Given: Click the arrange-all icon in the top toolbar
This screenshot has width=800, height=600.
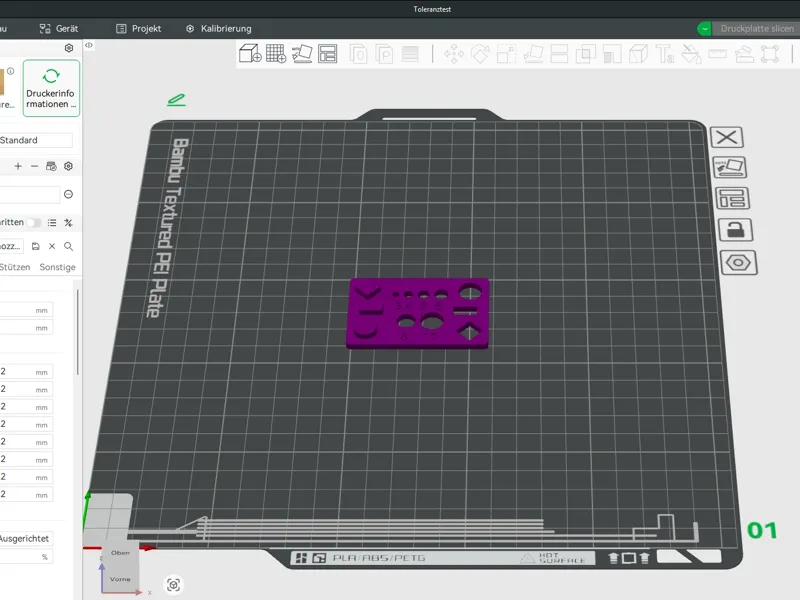Looking at the screenshot, I should tap(328, 54).
